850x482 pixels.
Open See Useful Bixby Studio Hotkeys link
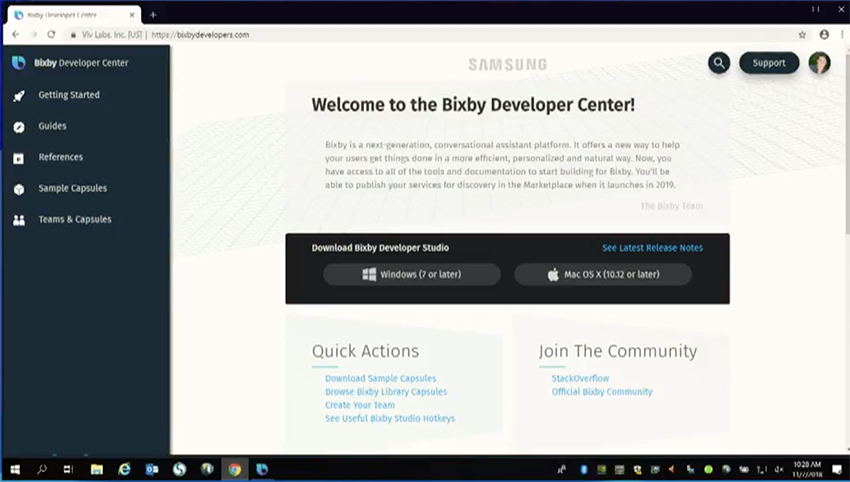pyautogui.click(x=390, y=419)
